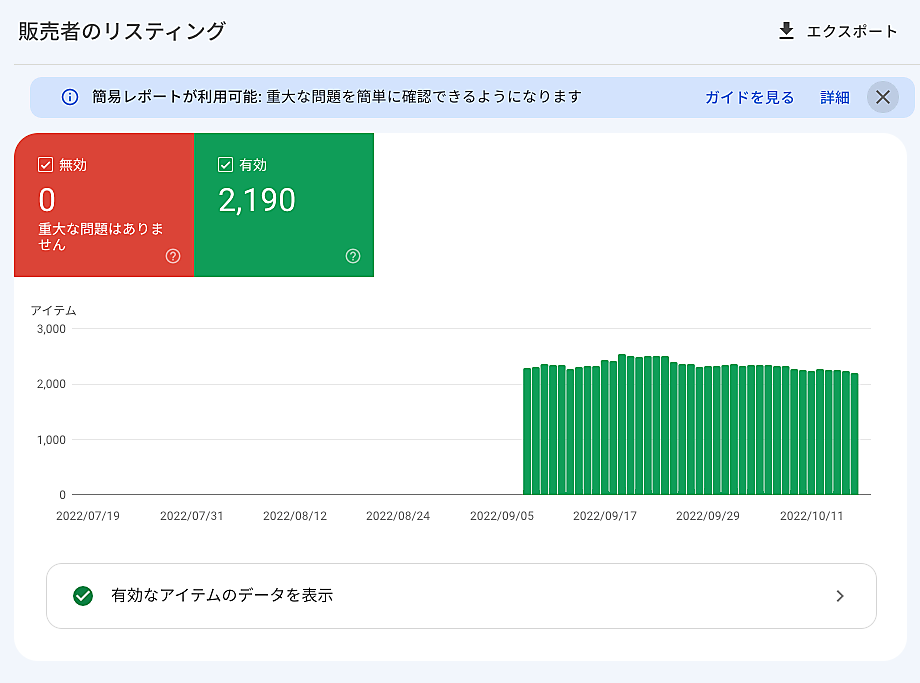Open the 詳細 link in the banner
This screenshot has height=683, width=920.
(835, 97)
